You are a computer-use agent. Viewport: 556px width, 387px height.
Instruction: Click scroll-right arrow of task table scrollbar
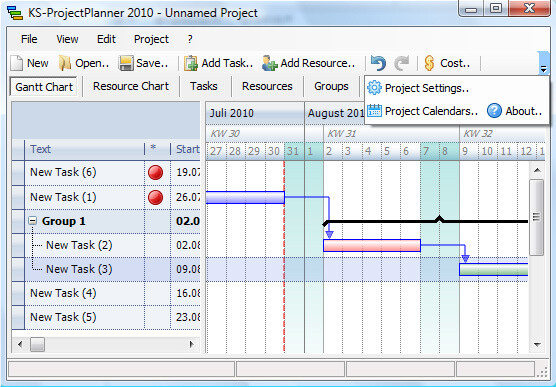192,344
